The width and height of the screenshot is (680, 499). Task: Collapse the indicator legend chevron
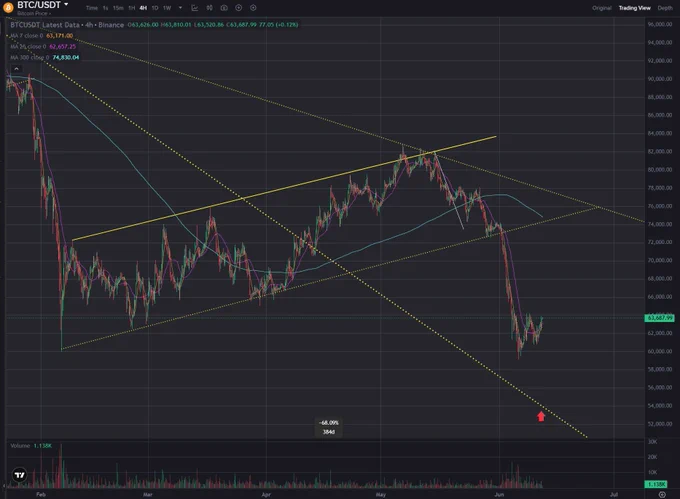tap(16, 68)
